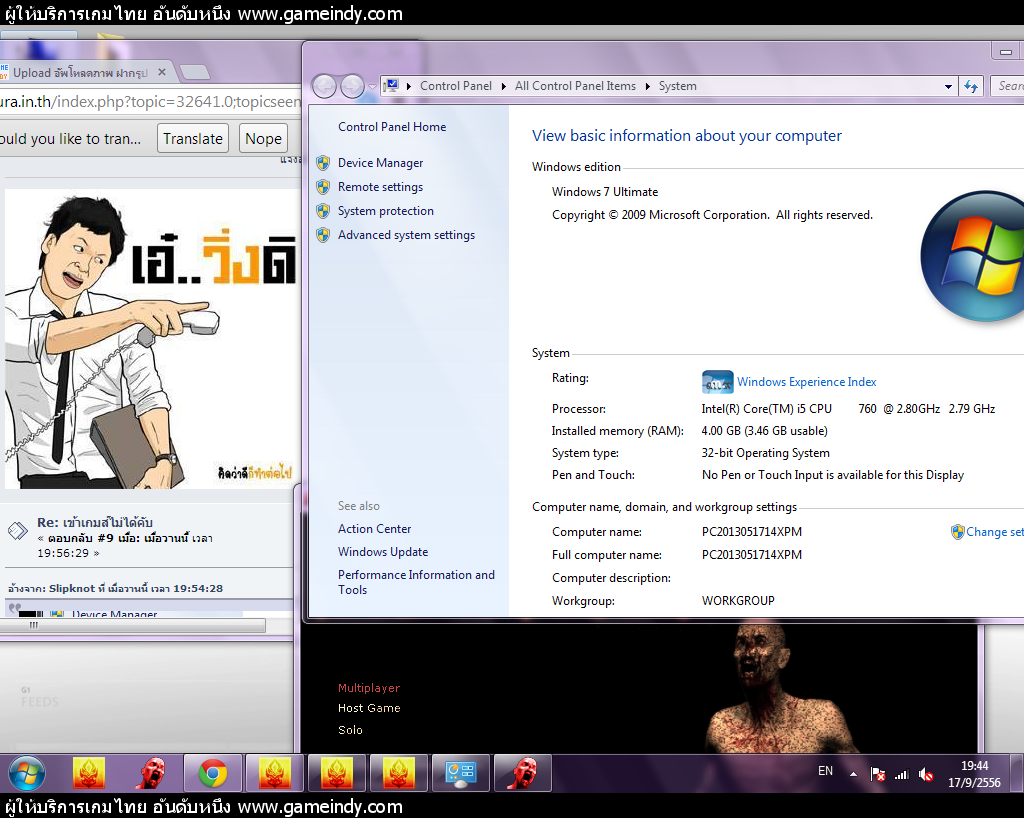Click the Nope button in Chrome
Viewport: 1024px width, 818px height.
click(x=263, y=138)
